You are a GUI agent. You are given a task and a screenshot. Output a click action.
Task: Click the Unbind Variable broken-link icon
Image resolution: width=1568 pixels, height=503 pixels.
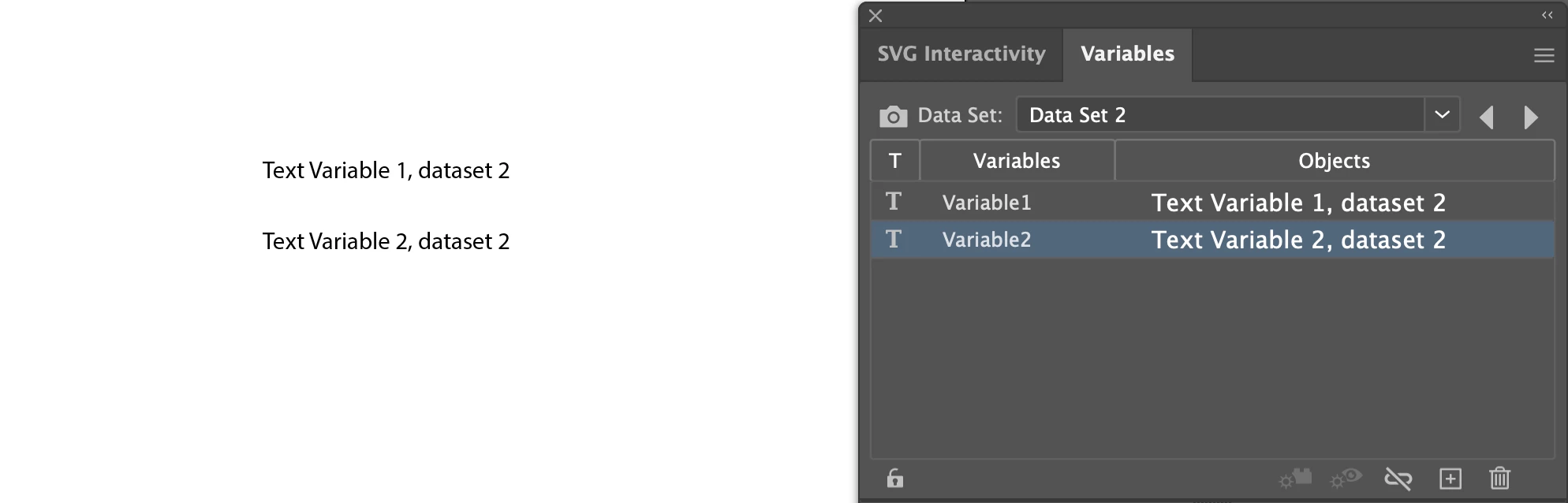(x=1398, y=478)
